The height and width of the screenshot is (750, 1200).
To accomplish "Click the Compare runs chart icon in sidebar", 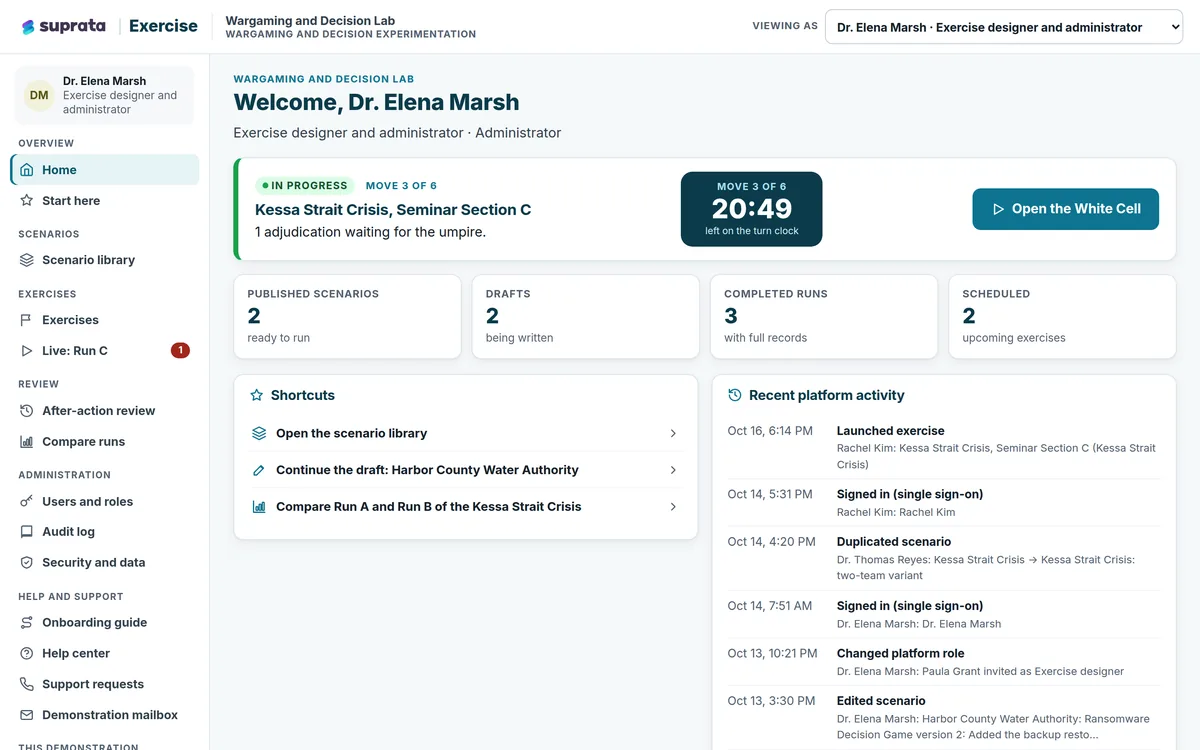I will pos(27,442).
